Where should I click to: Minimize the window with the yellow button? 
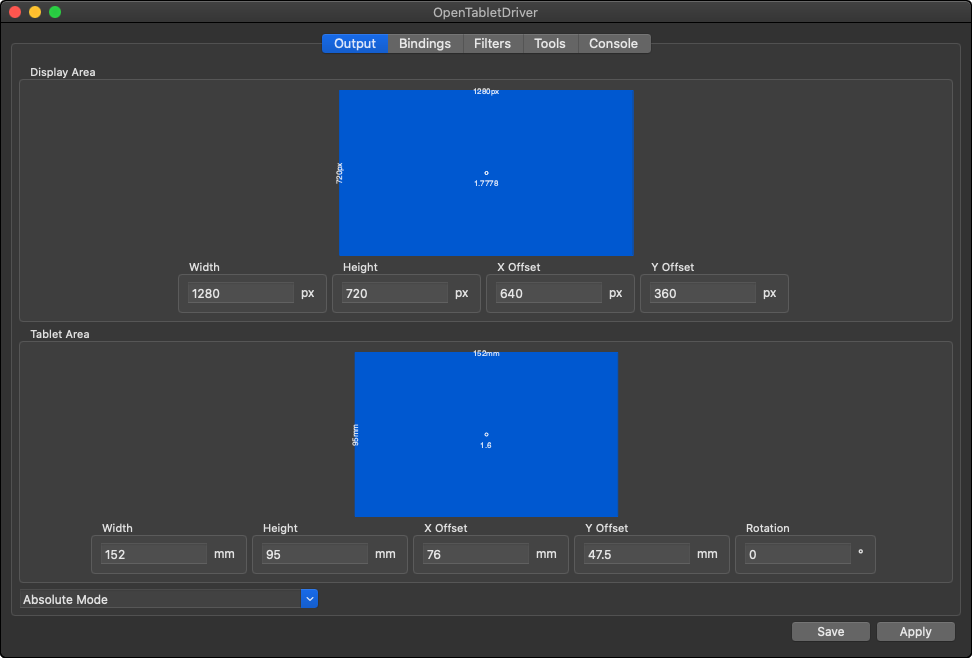(35, 12)
